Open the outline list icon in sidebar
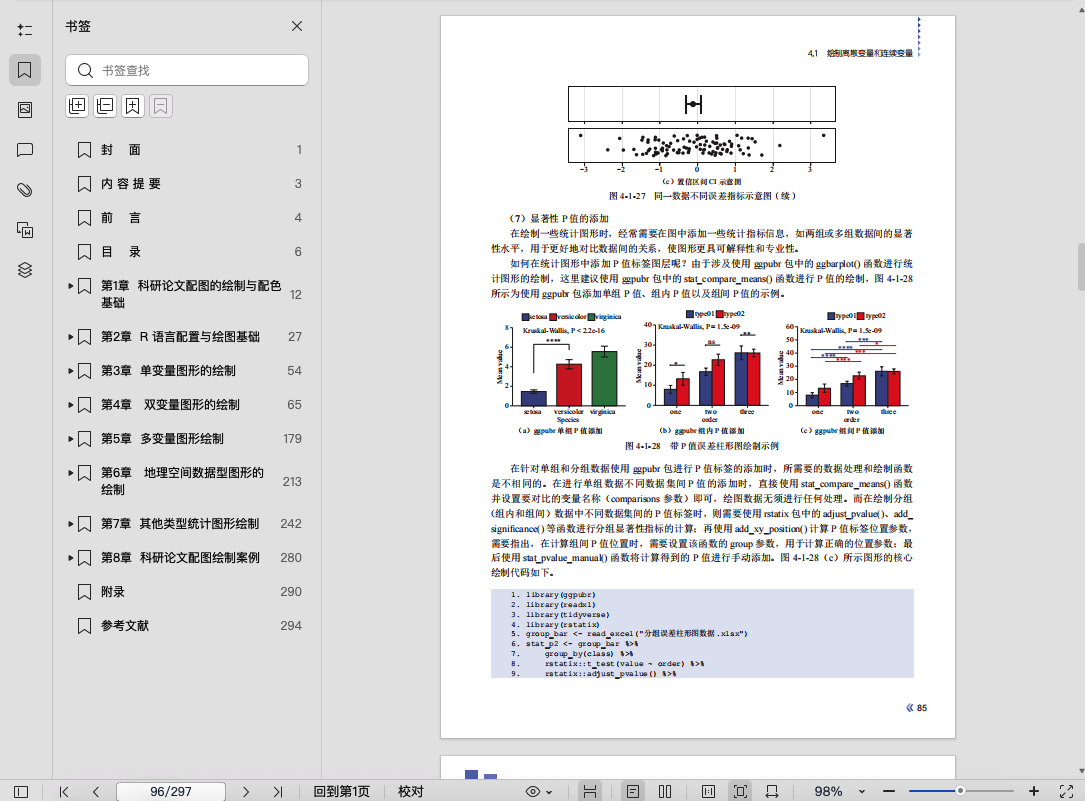The image size is (1085, 801). [25, 30]
